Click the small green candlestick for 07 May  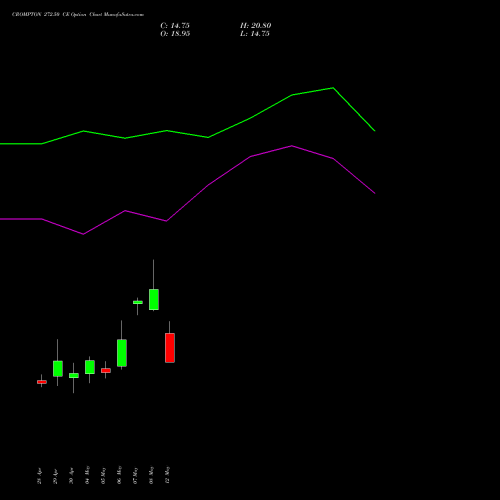[138, 302]
